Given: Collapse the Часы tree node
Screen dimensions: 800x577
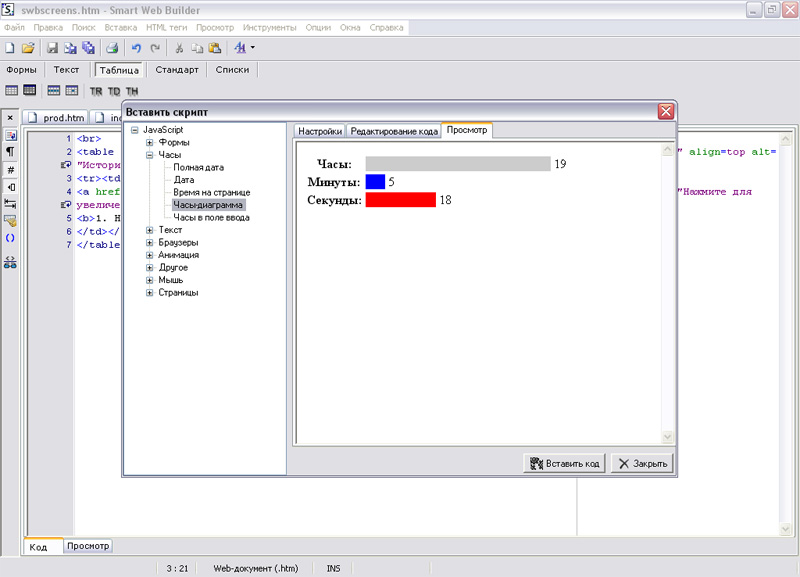Looking at the screenshot, I should pos(149,155).
